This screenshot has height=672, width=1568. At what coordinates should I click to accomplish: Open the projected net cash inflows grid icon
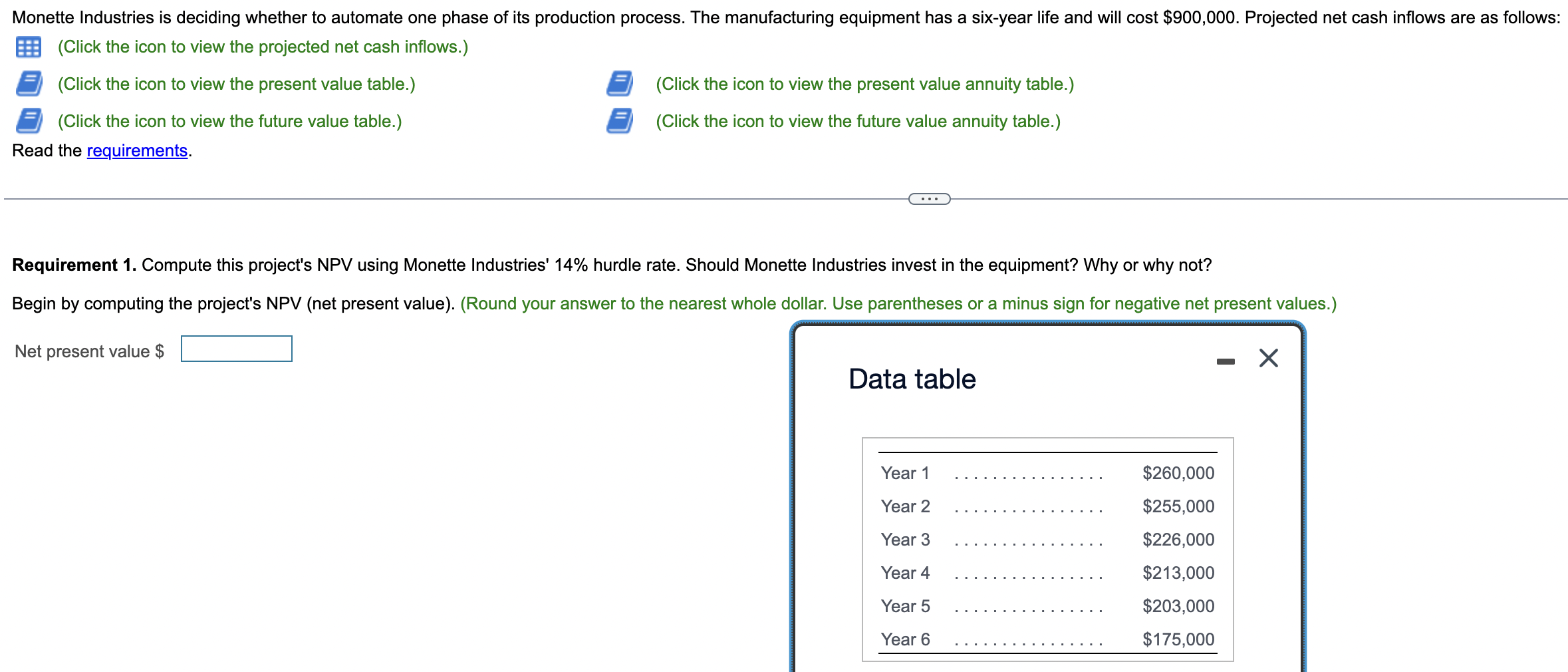pyautogui.click(x=28, y=47)
